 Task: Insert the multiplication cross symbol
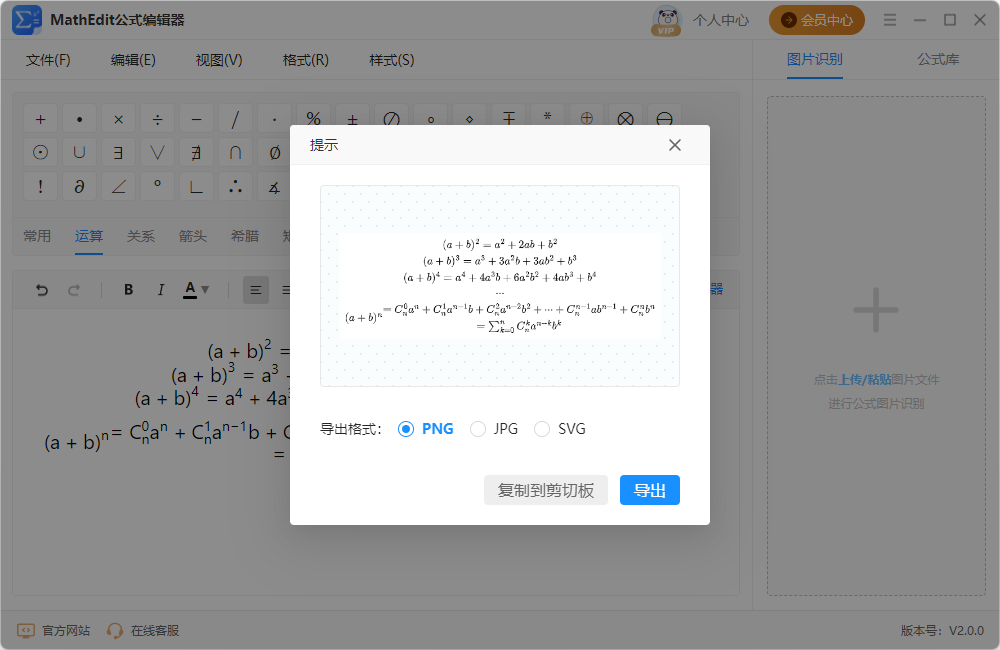118,119
